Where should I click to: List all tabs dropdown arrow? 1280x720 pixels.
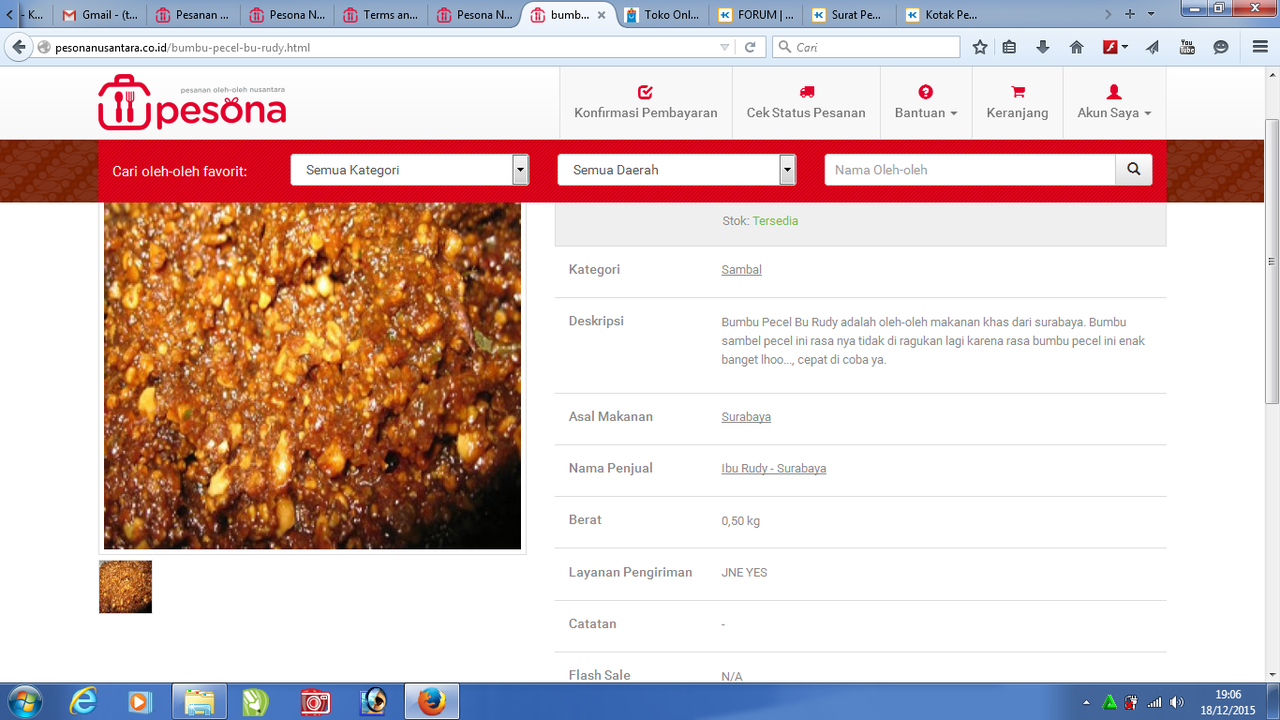coord(1151,14)
